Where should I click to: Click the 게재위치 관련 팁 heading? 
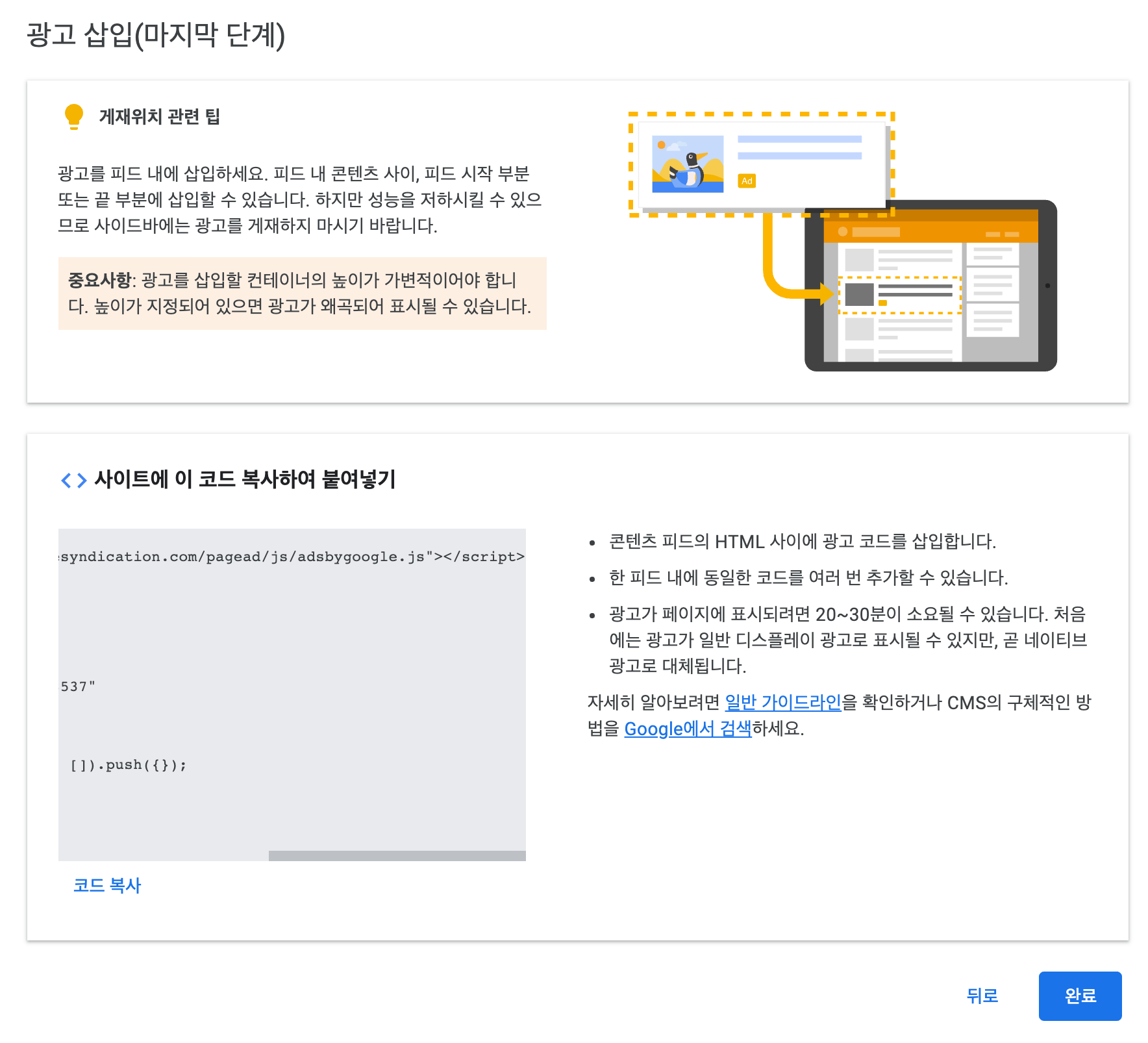click(x=160, y=116)
